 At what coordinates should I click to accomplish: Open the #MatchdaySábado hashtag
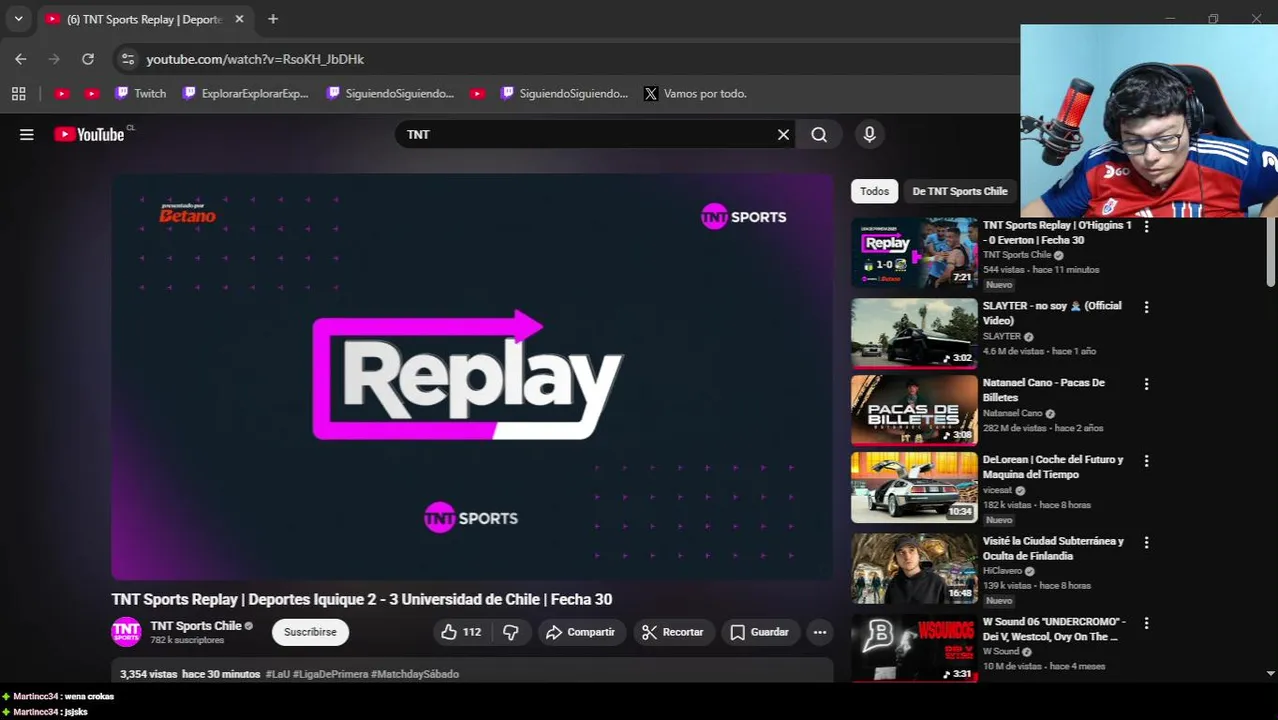(x=415, y=674)
